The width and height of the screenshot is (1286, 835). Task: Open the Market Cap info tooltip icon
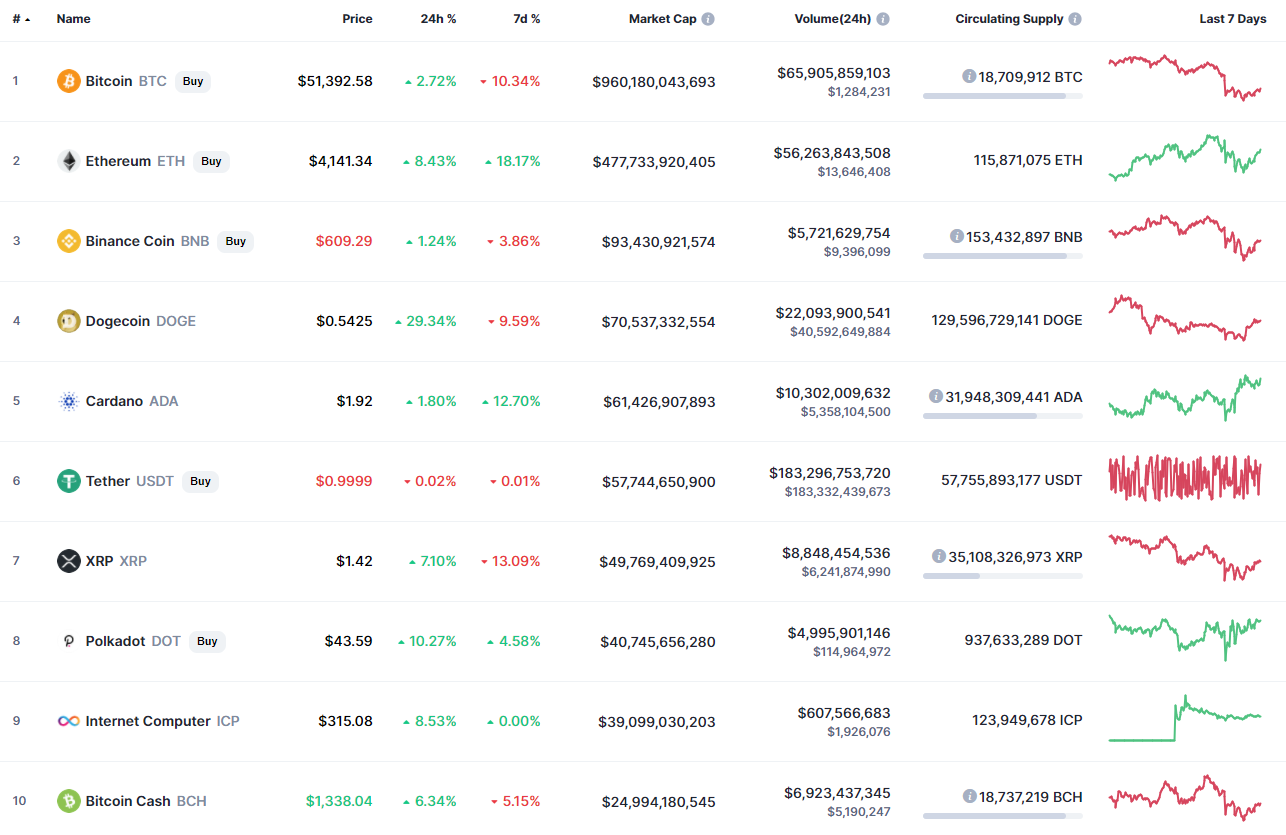coord(708,19)
